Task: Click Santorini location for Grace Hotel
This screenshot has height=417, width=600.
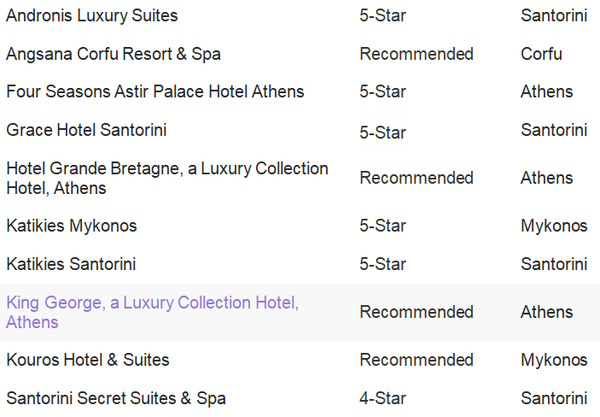Action: 554,130
